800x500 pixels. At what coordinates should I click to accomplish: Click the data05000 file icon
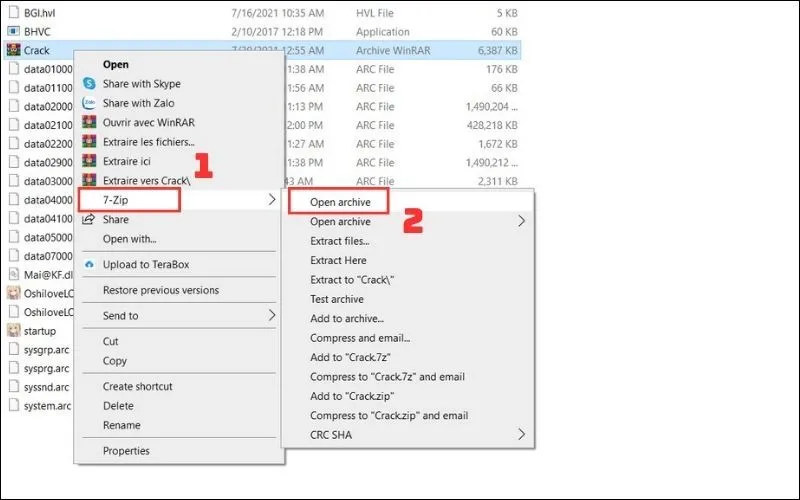tap(14, 237)
